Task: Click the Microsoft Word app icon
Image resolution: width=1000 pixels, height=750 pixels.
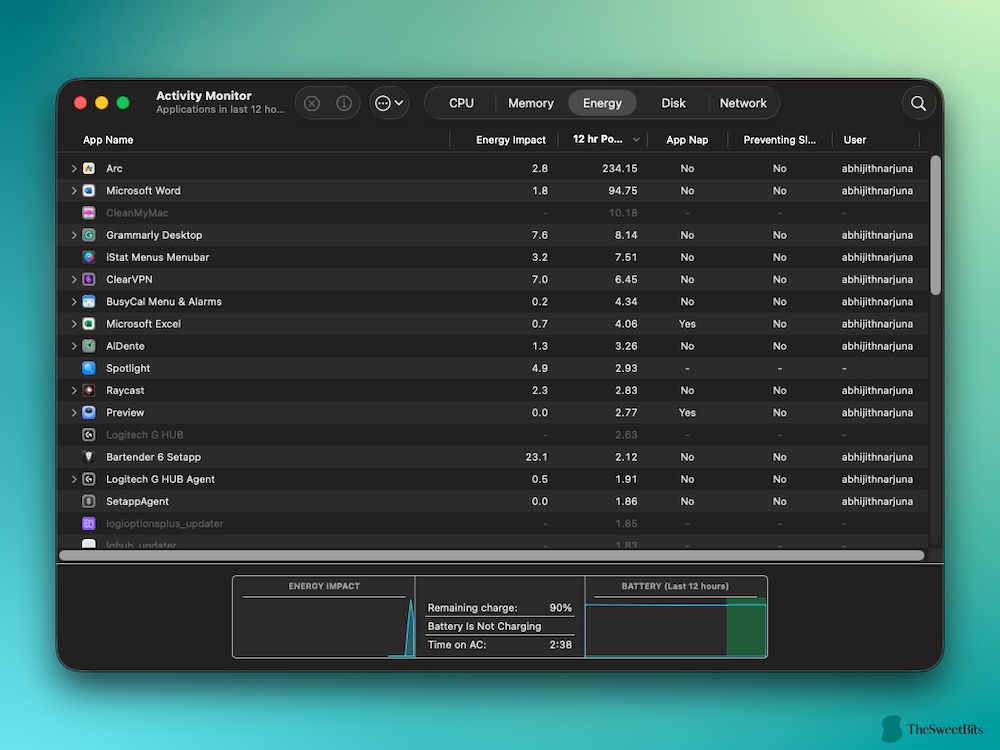Action: pyautogui.click(x=89, y=191)
